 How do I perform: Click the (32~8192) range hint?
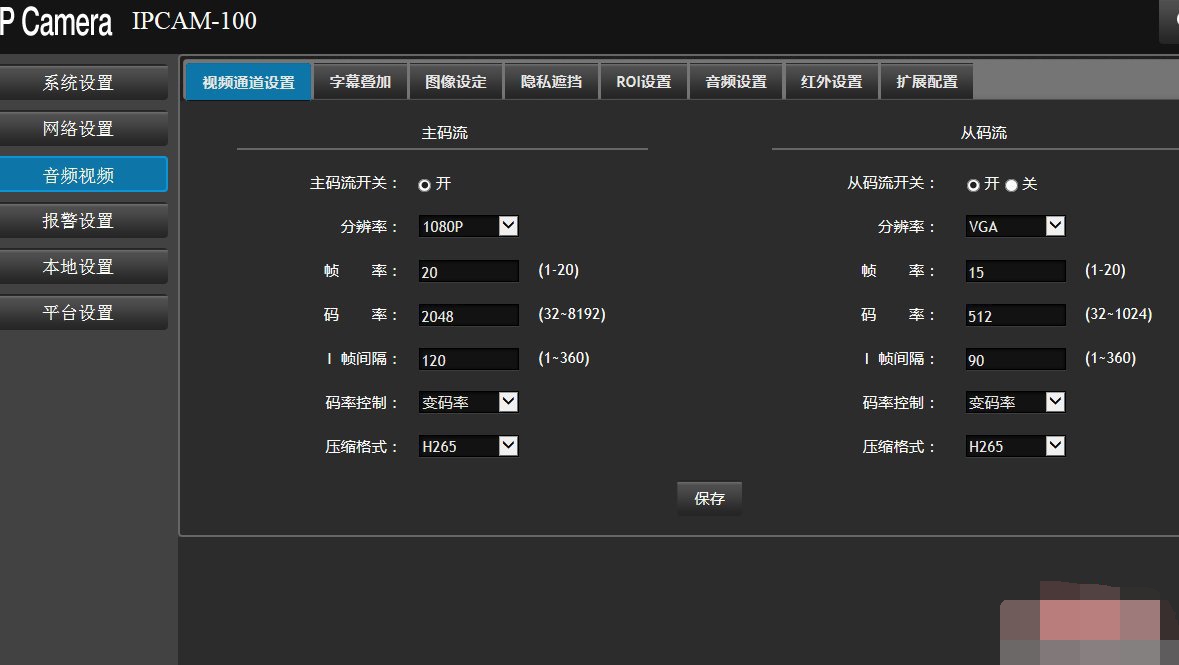click(x=572, y=314)
